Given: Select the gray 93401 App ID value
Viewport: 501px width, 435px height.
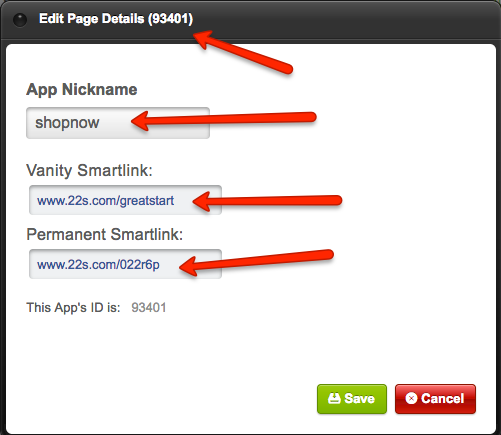Looking at the screenshot, I should 149,307.
